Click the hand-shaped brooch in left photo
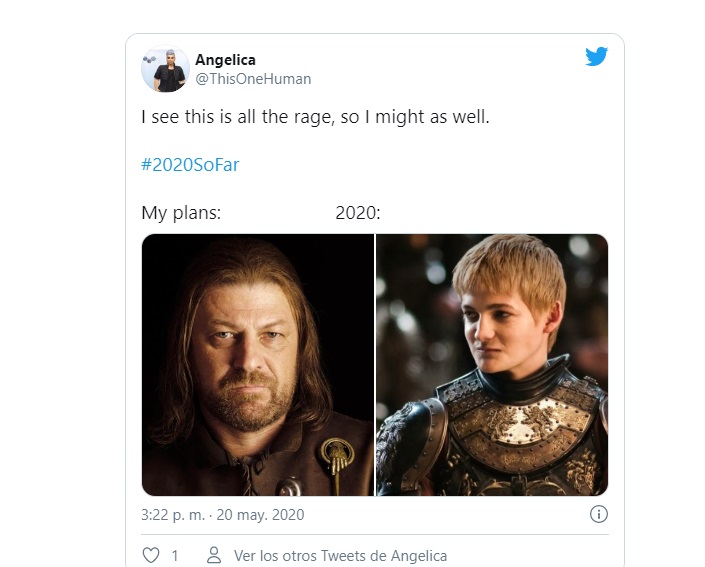 pyautogui.click(x=329, y=458)
